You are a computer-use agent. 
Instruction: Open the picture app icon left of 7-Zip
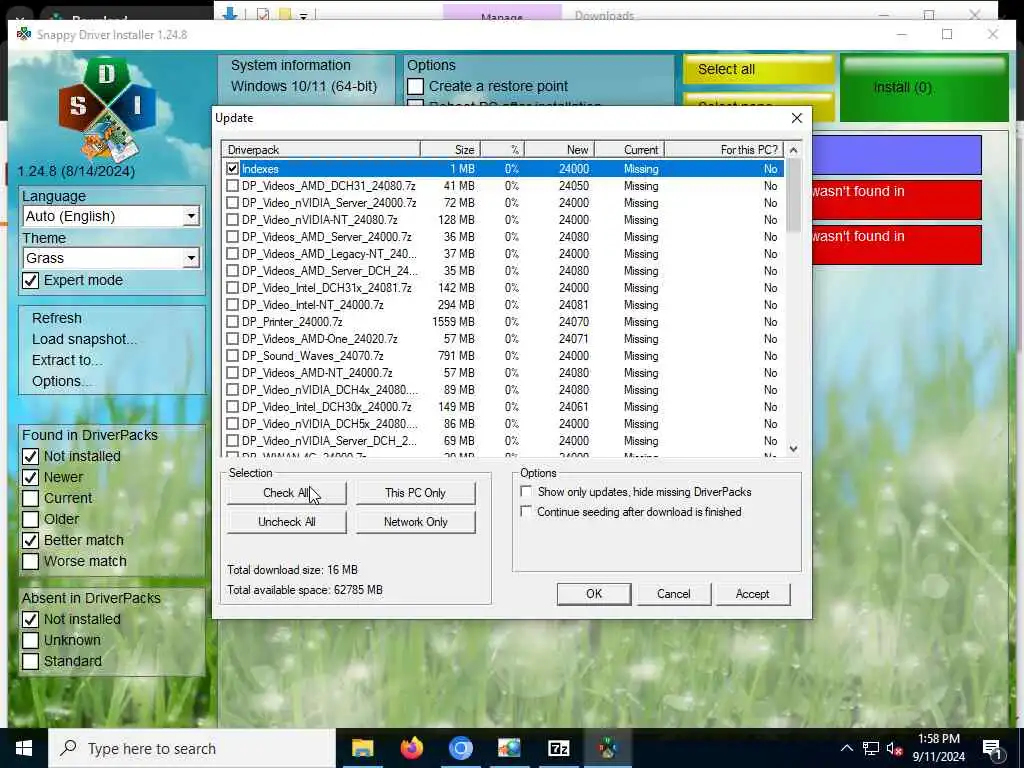(x=509, y=748)
